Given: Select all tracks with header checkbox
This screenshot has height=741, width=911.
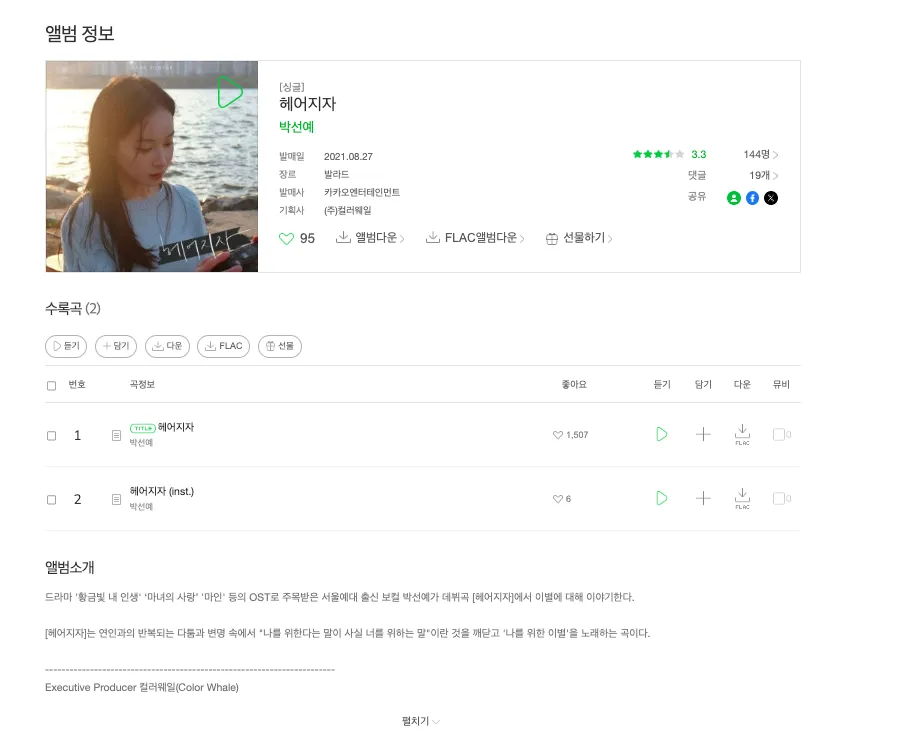Looking at the screenshot, I should tap(51, 384).
